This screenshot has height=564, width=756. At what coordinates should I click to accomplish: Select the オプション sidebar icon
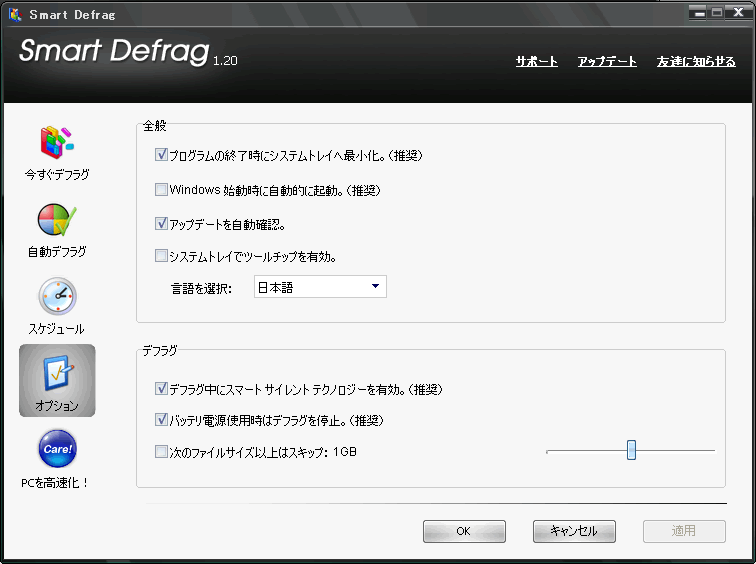click(57, 380)
